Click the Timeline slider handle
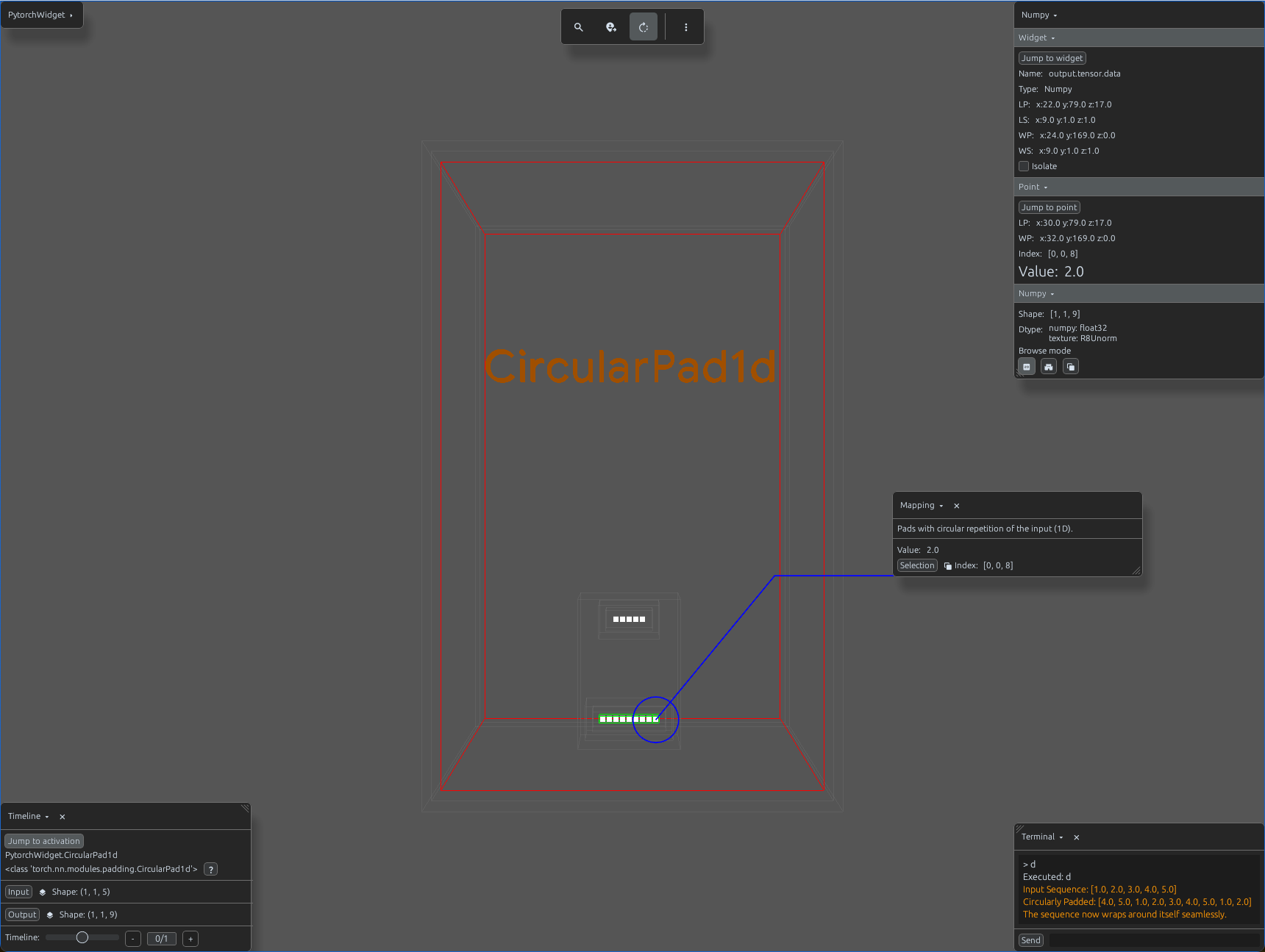Screen dimensions: 1265x952 (x=82, y=938)
